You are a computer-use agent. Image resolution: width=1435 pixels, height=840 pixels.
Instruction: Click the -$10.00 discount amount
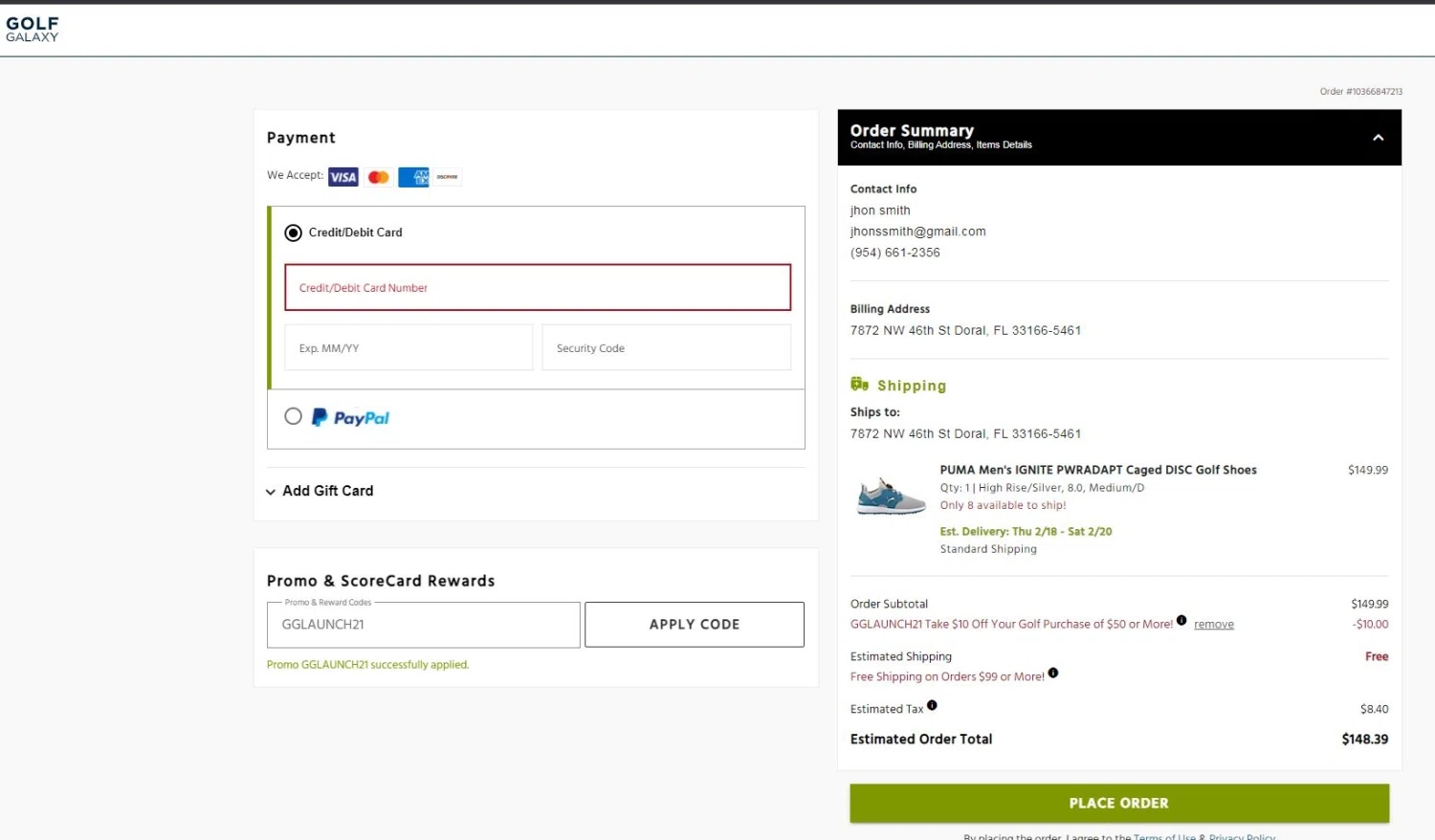click(x=1371, y=624)
